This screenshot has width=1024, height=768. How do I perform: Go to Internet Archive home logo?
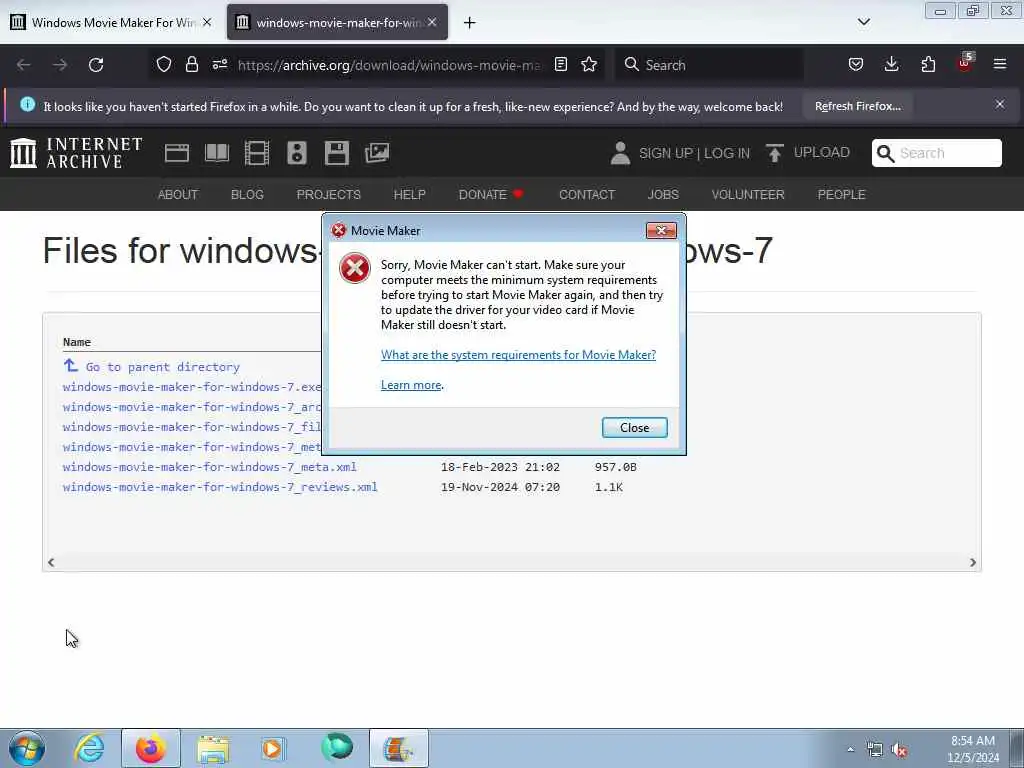[76, 153]
